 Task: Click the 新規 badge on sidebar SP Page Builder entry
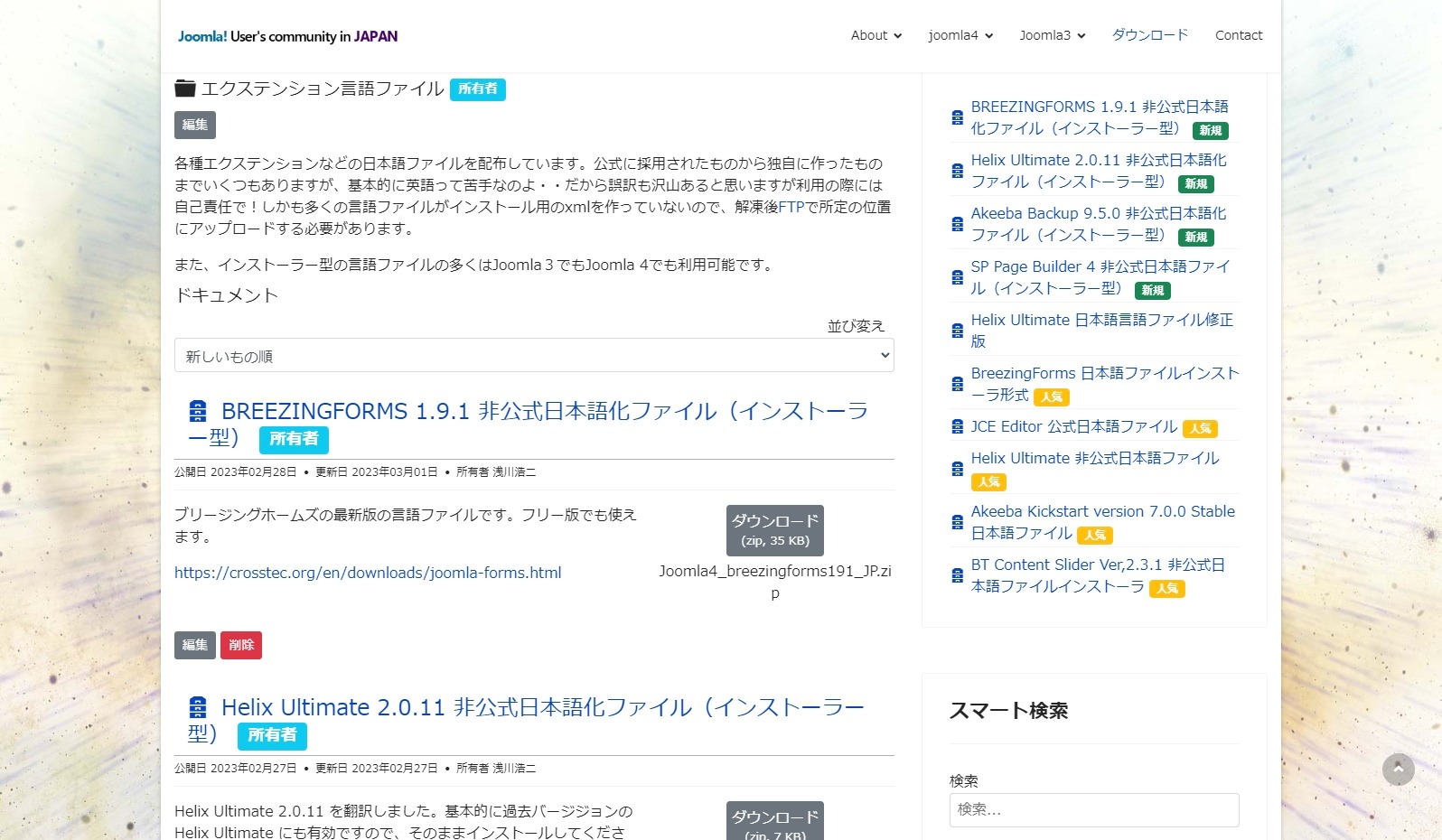point(1153,290)
